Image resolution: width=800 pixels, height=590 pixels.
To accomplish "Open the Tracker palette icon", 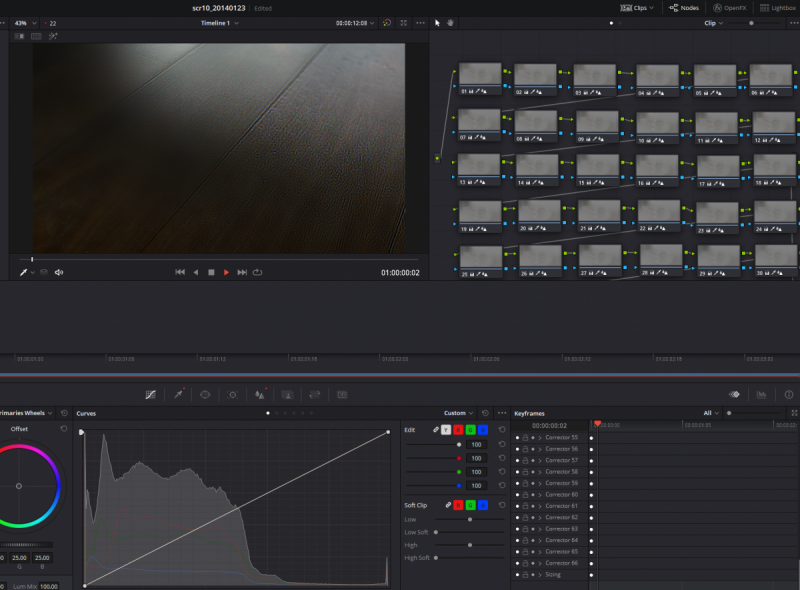I will (x=232, y=395).
